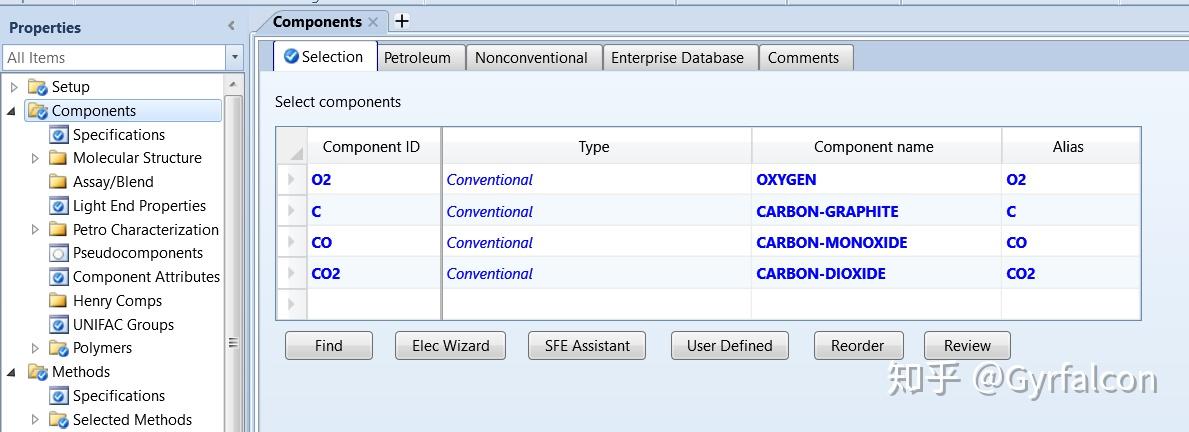Click the Light End Properties icon
1189x432 pixels.
pos(58,206)
